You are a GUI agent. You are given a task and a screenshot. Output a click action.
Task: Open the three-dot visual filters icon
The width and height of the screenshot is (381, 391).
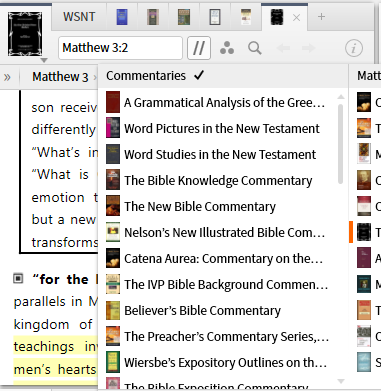[x=227, y=48]
